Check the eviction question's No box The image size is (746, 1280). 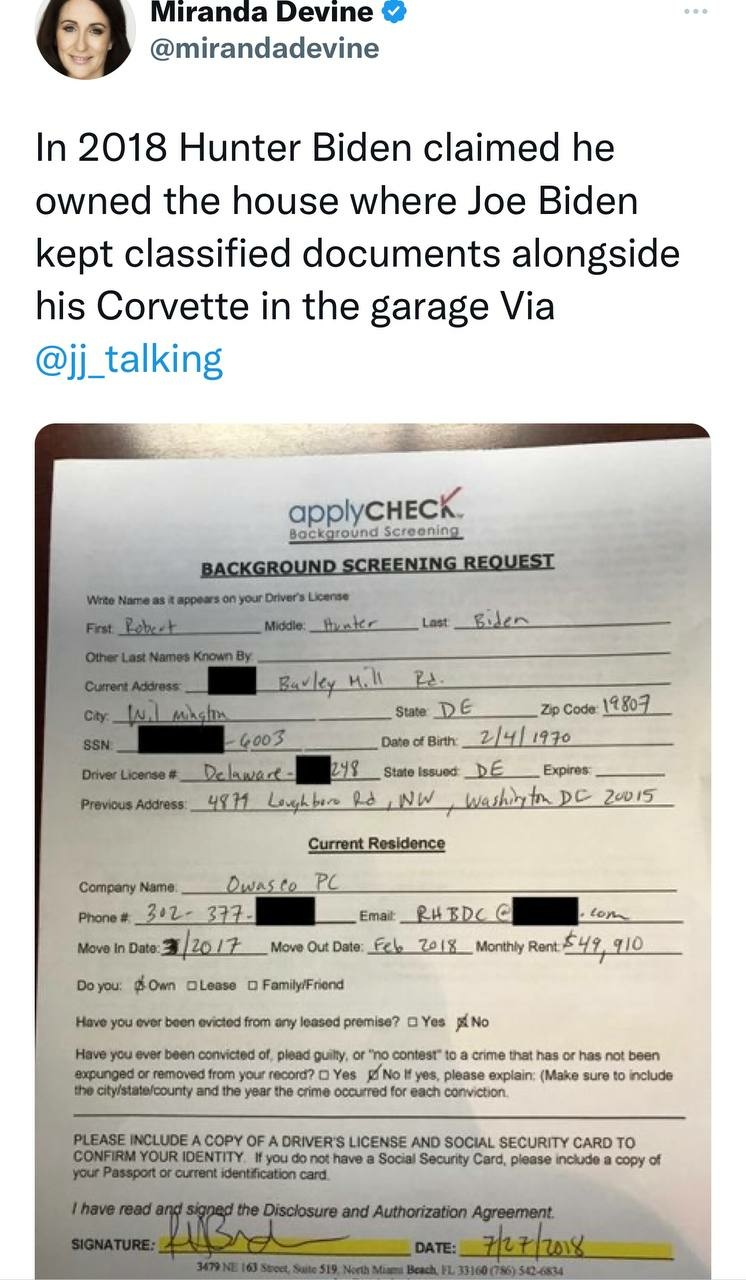click(x=462, y=1022)
